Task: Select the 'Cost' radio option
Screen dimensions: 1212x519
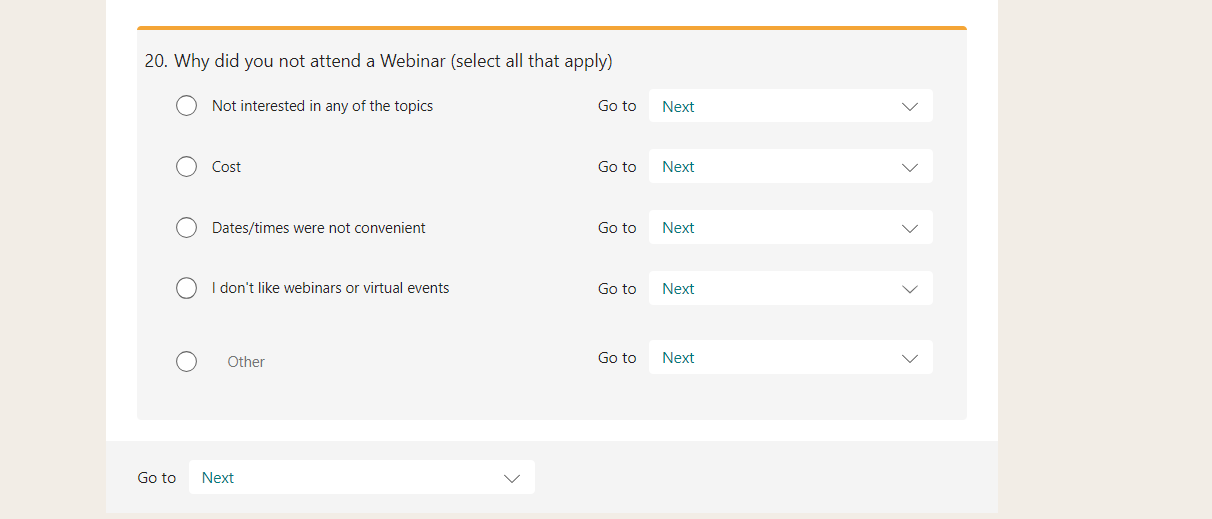Action: (x=186, y=167)
